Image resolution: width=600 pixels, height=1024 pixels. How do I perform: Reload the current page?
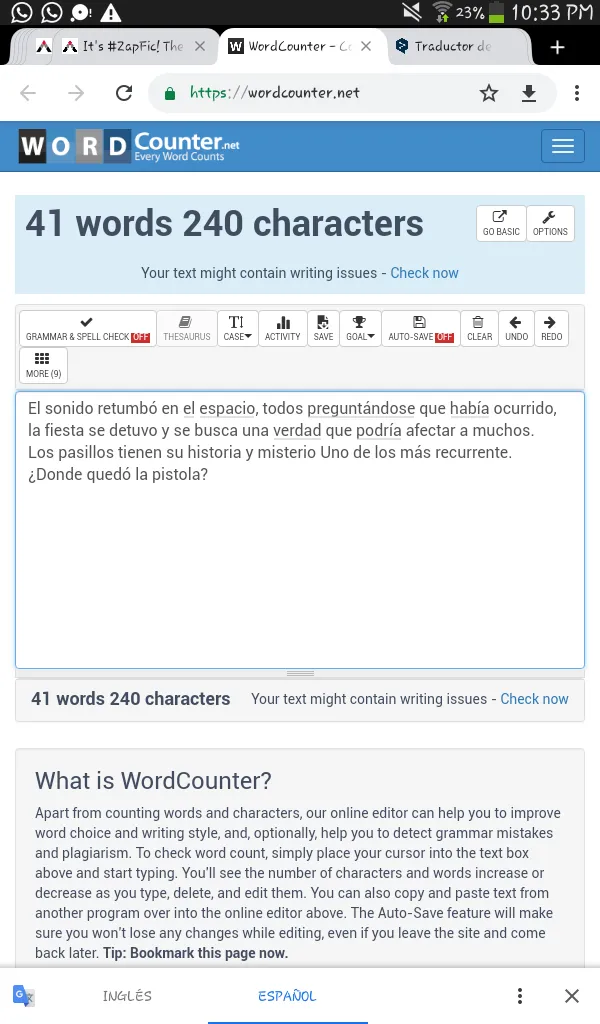(124, 93)
